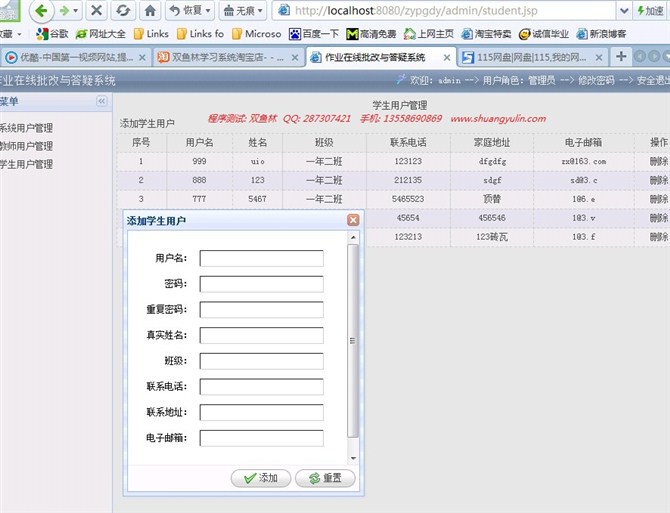Image resolution: width=670 pixels, height=513 pixels.
Task: Click the 电子邮箱 input field
Action: pyautogui.click(x=262, y=438)
